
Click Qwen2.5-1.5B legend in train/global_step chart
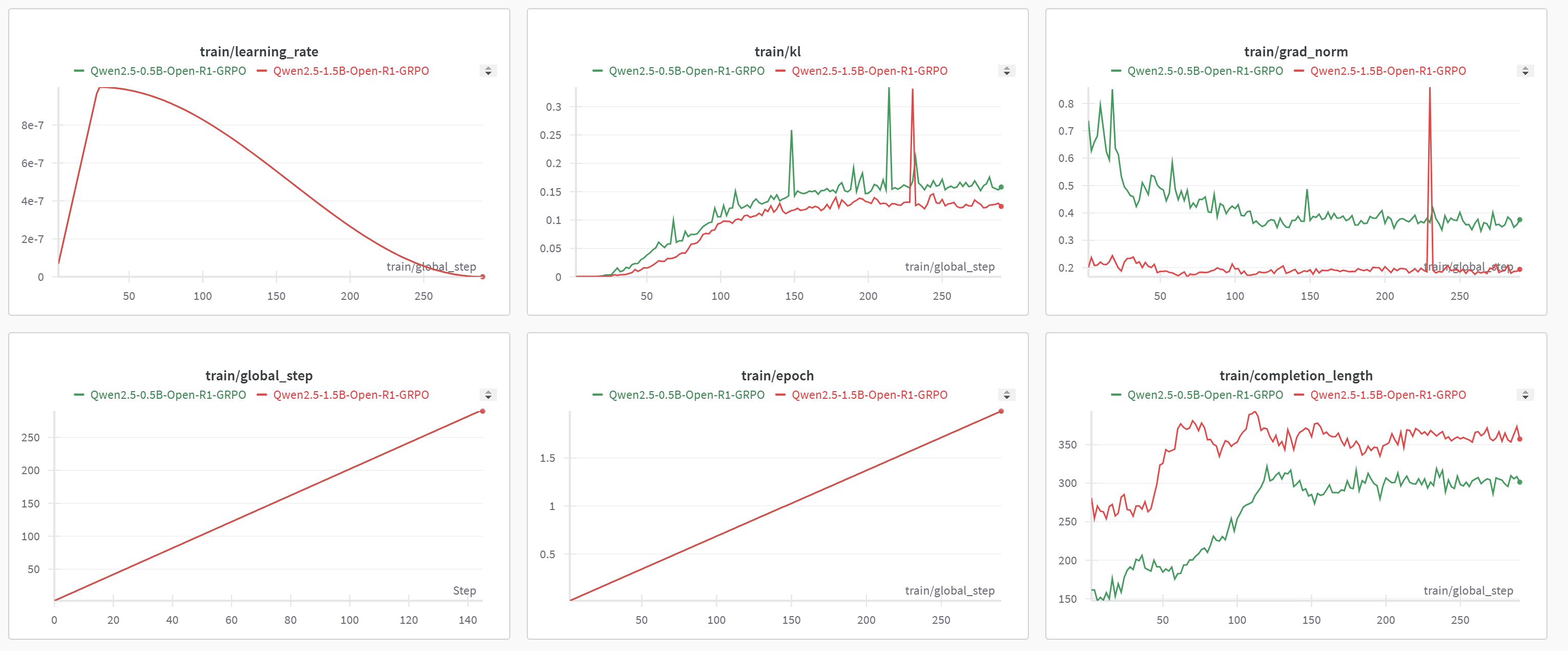(x=351, y=395)
